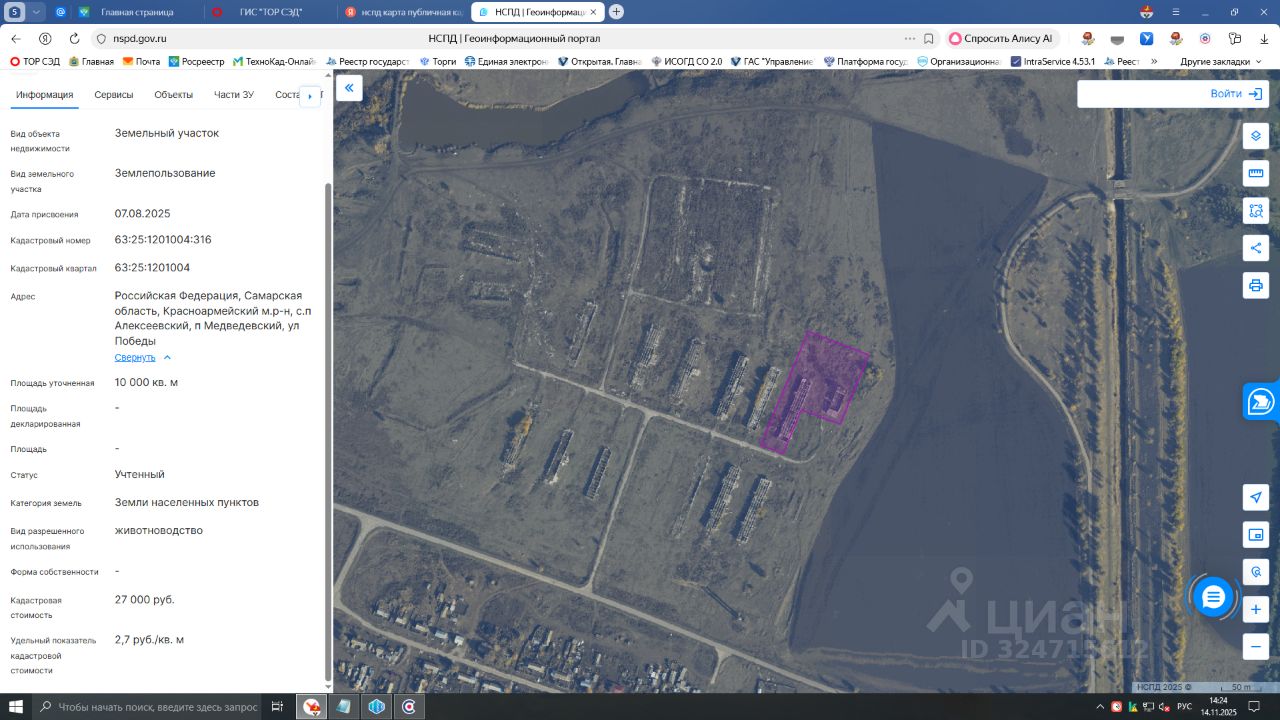This screenshot has width=1280, height=720.
Task: Open the IntraService 4.53.1 bookmark
Action: (x=1053, y=61)
